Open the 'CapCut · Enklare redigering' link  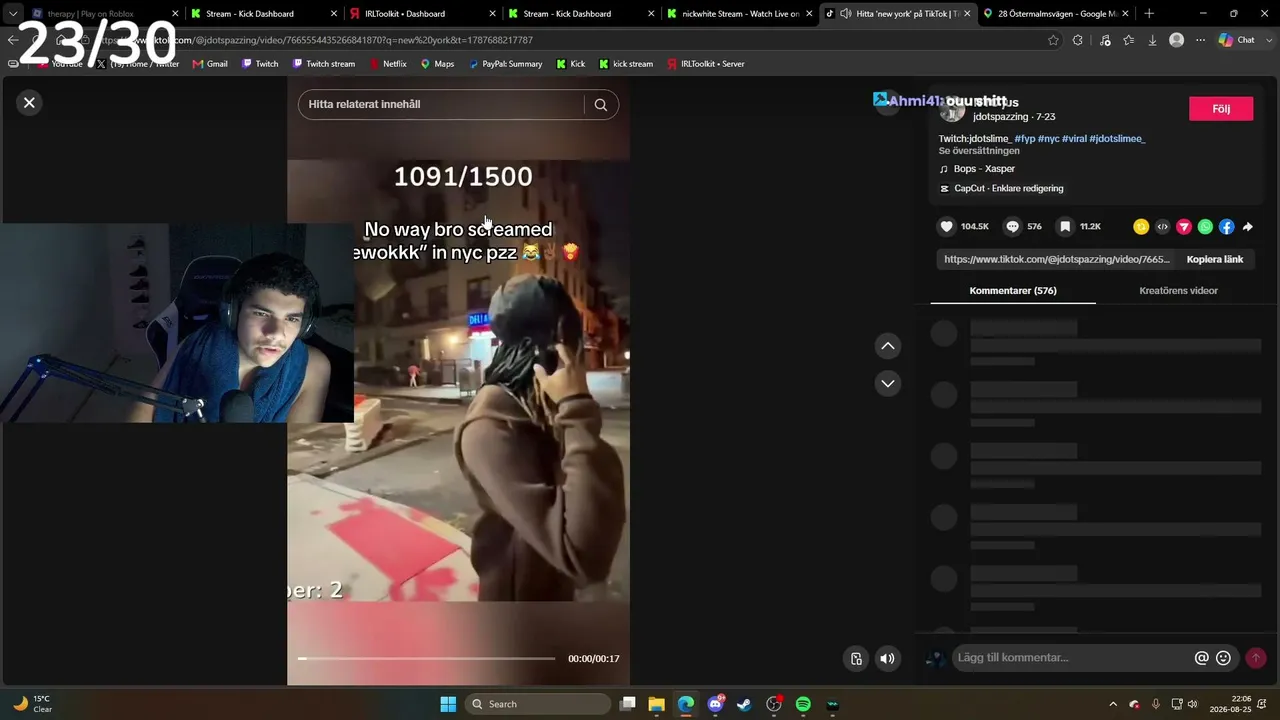1001,189
